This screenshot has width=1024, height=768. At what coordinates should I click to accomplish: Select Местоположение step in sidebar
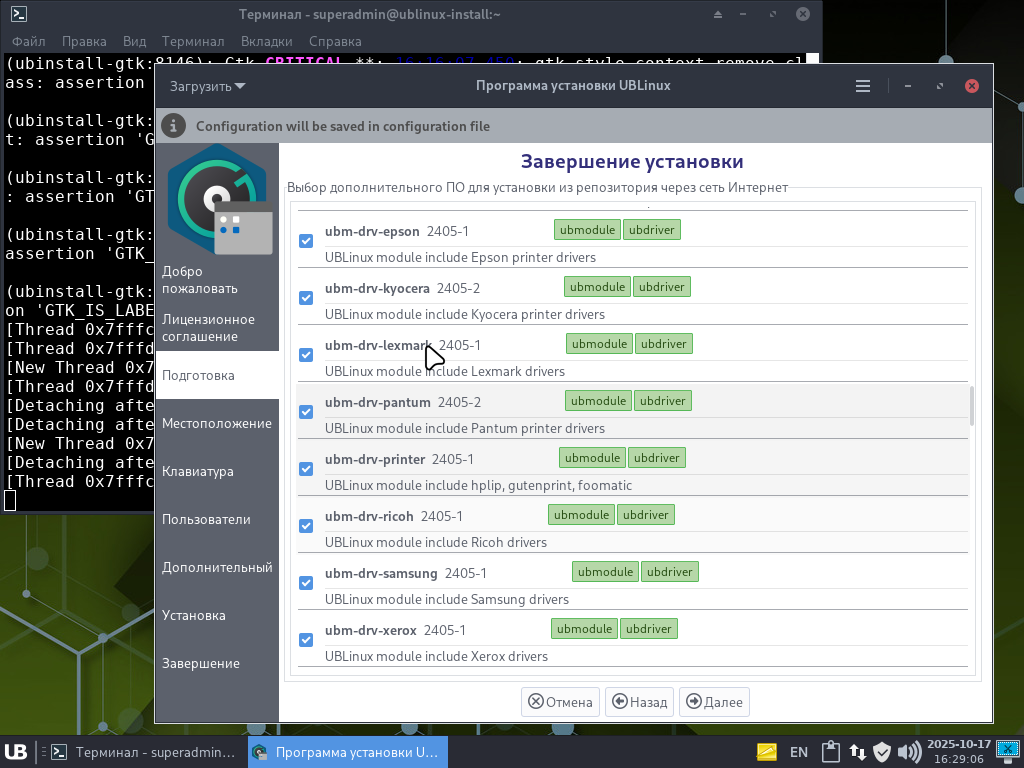click(217, 423)
